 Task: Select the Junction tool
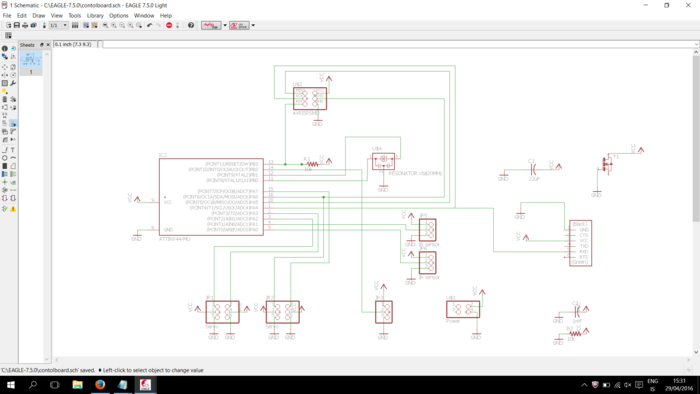[x=4, y=182]
